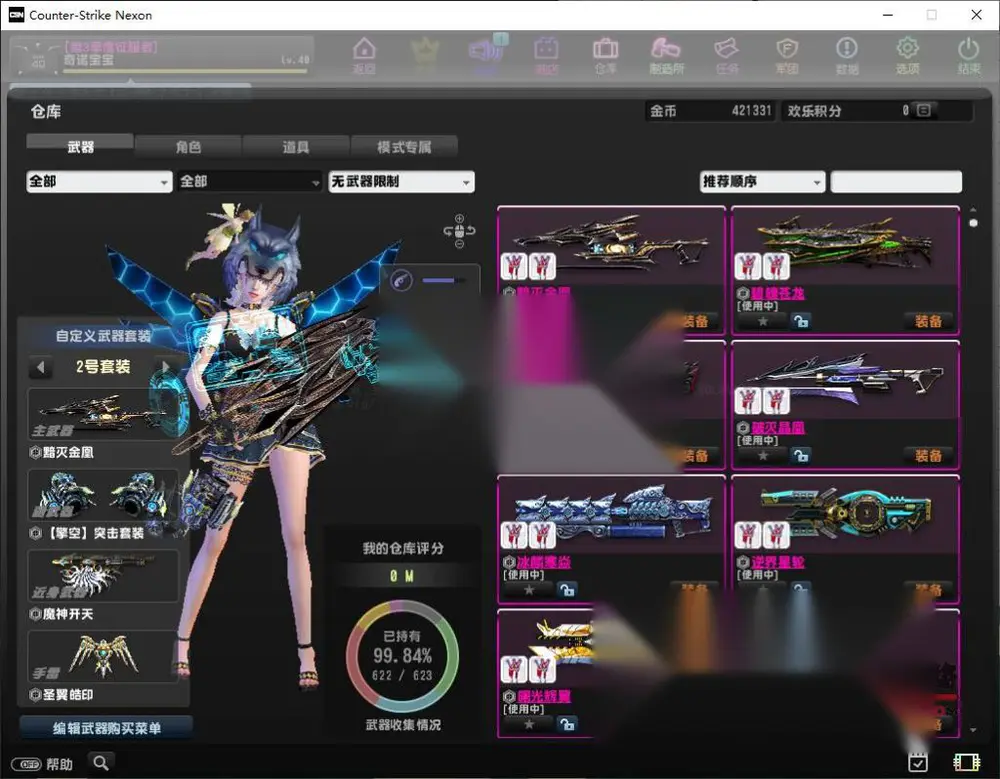
Task: Click 装备 on purple-bladed rifle card
Action: (x=928, y=456)
